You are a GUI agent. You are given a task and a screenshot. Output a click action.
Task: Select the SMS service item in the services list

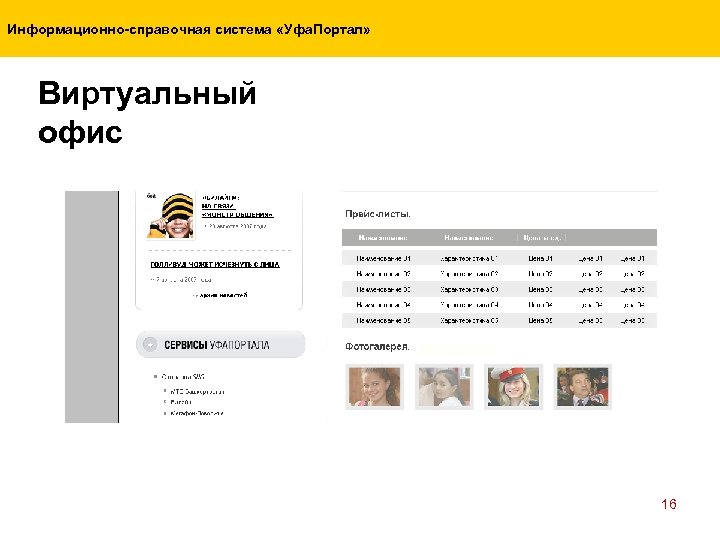click(x=183, y=377)
